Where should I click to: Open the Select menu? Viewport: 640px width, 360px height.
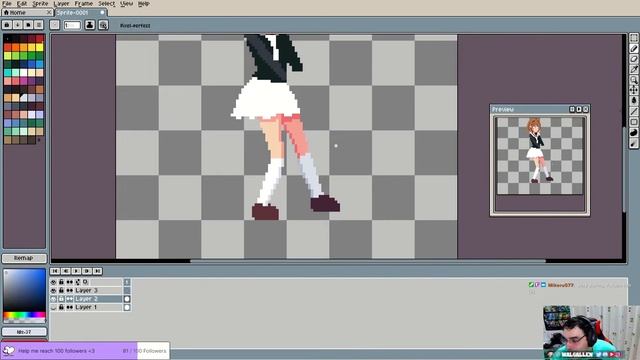click(x=106, y=4)
